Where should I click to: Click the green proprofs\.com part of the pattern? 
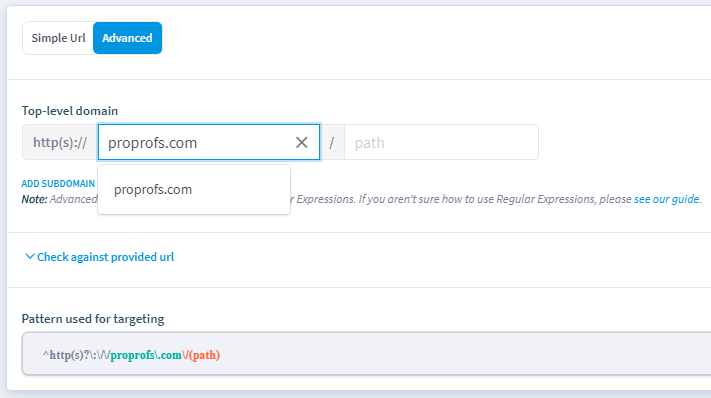pyautogui.click(x=146, y=355)
